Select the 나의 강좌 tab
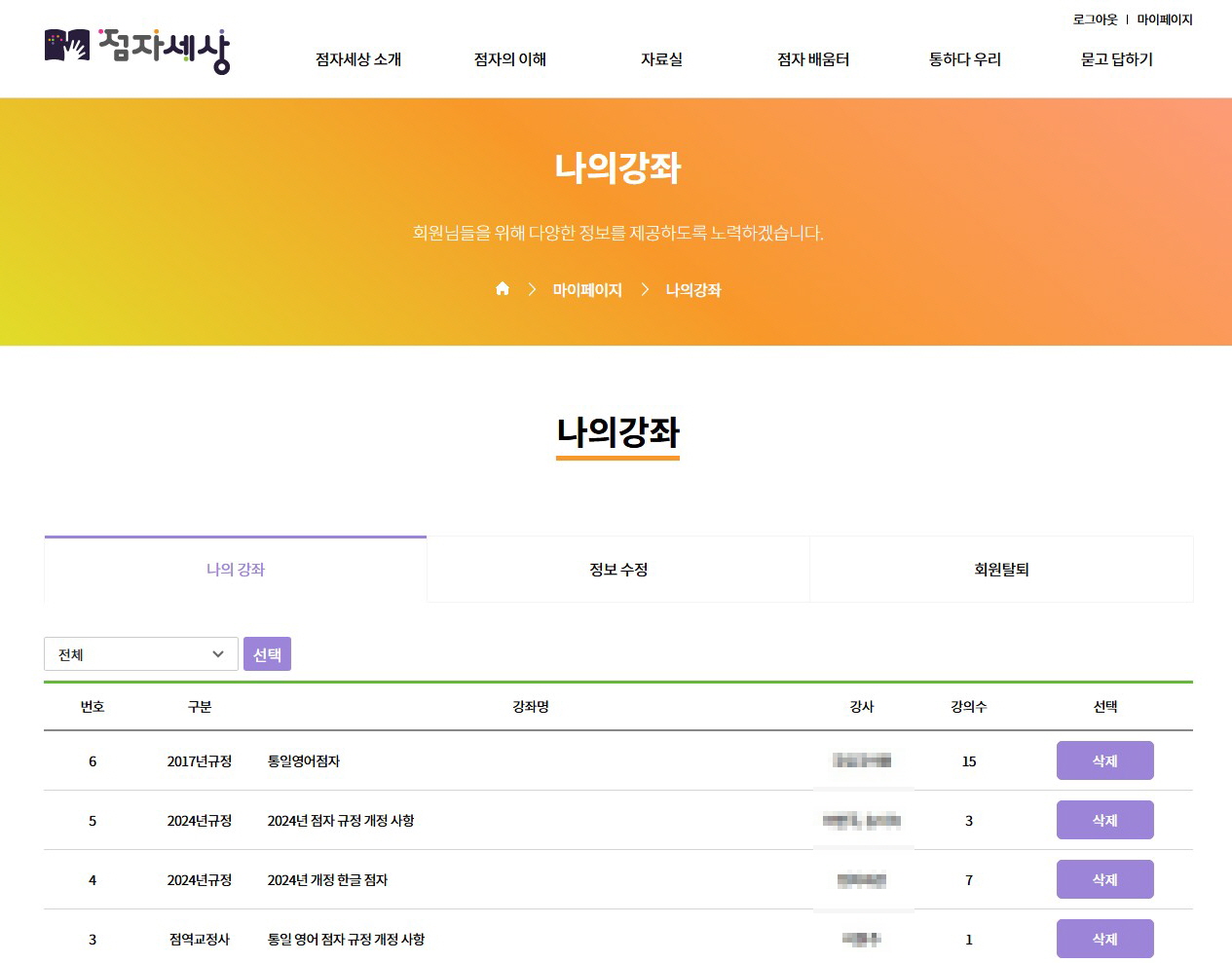The height and width of the screenshot is (963, 1232). pyautogui.click(x=234, y=570)
